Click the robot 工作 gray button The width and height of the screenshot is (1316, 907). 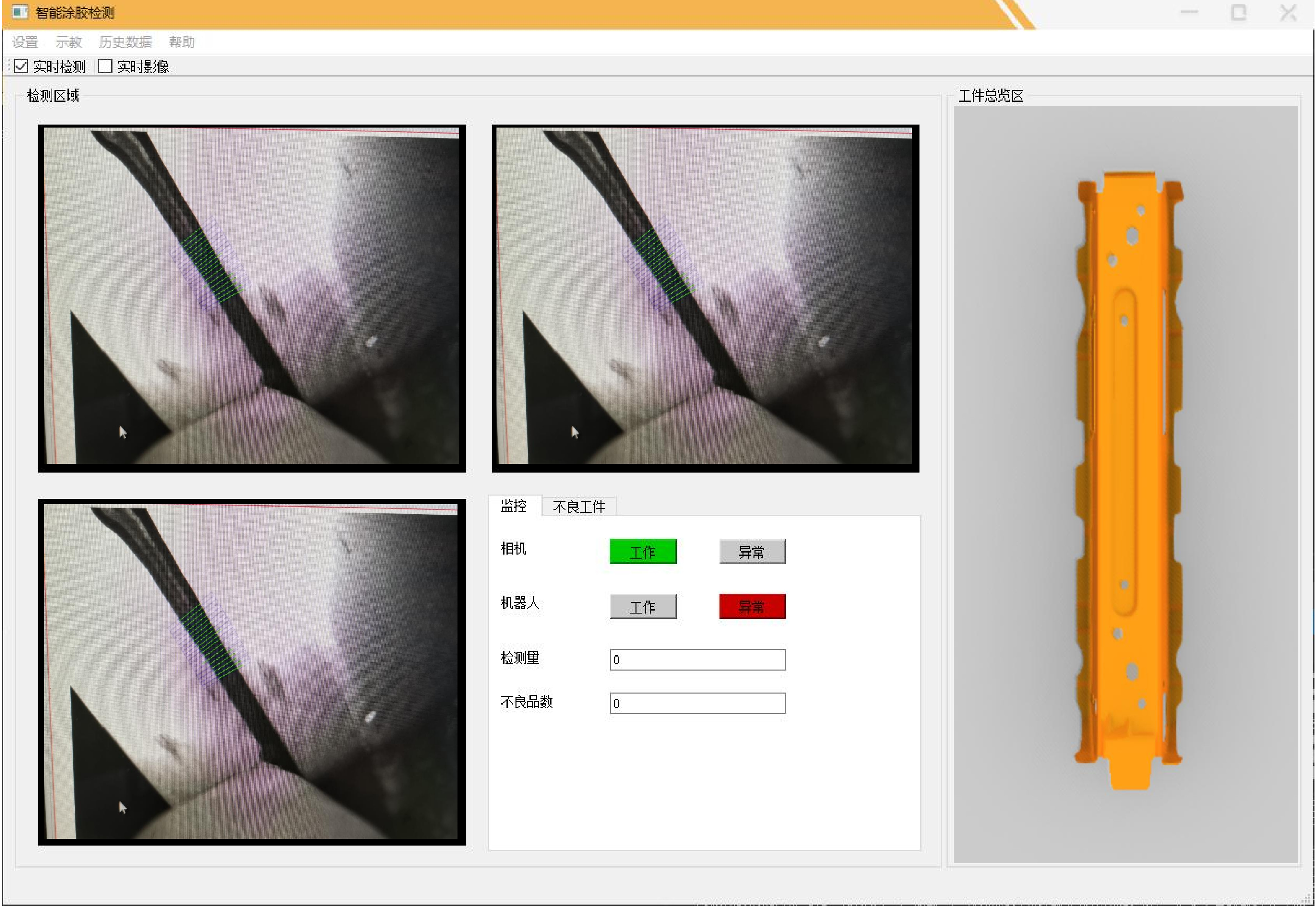pos(643,606)
